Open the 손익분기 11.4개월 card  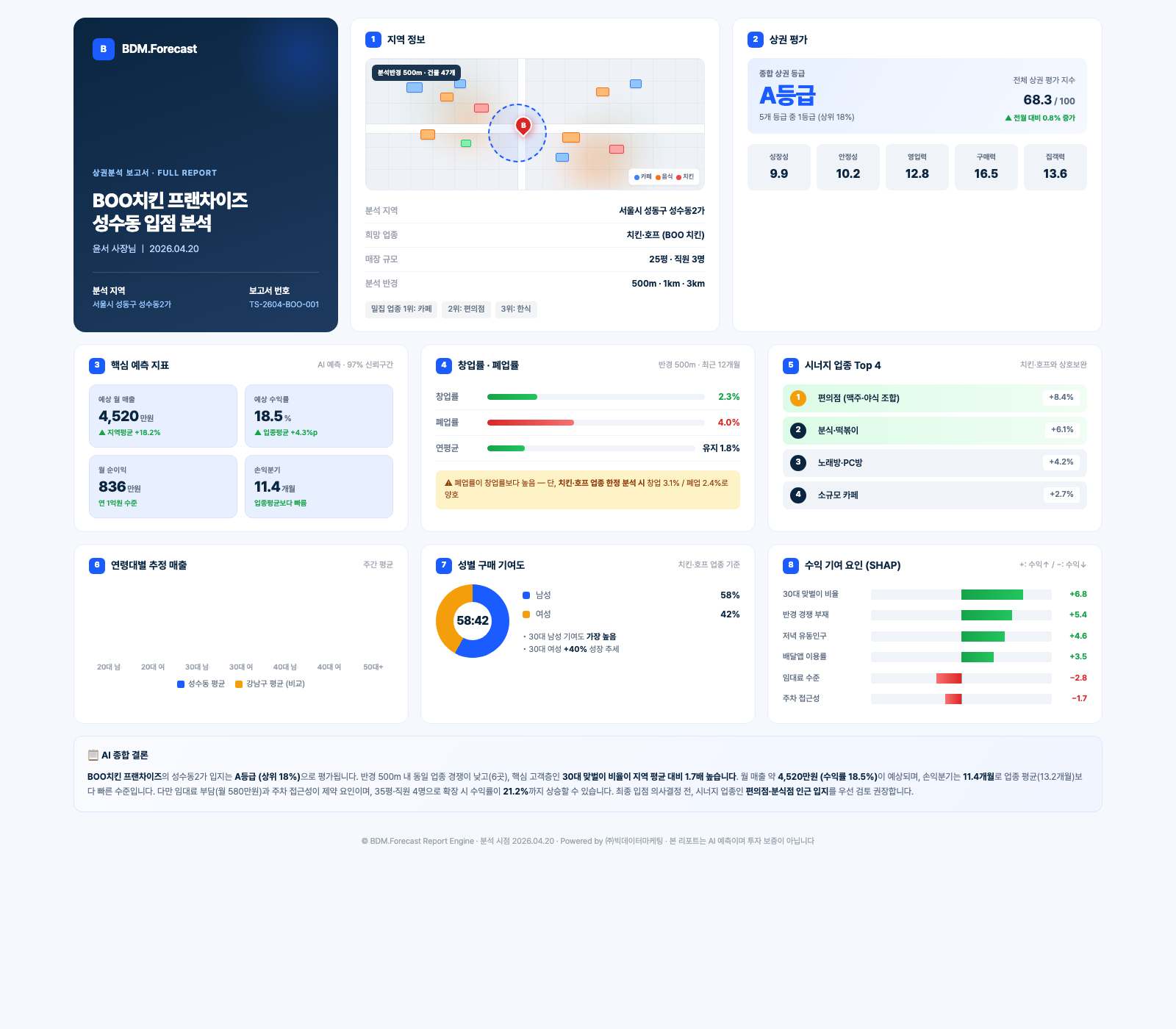pyautogui.click(x=319, y=487)
